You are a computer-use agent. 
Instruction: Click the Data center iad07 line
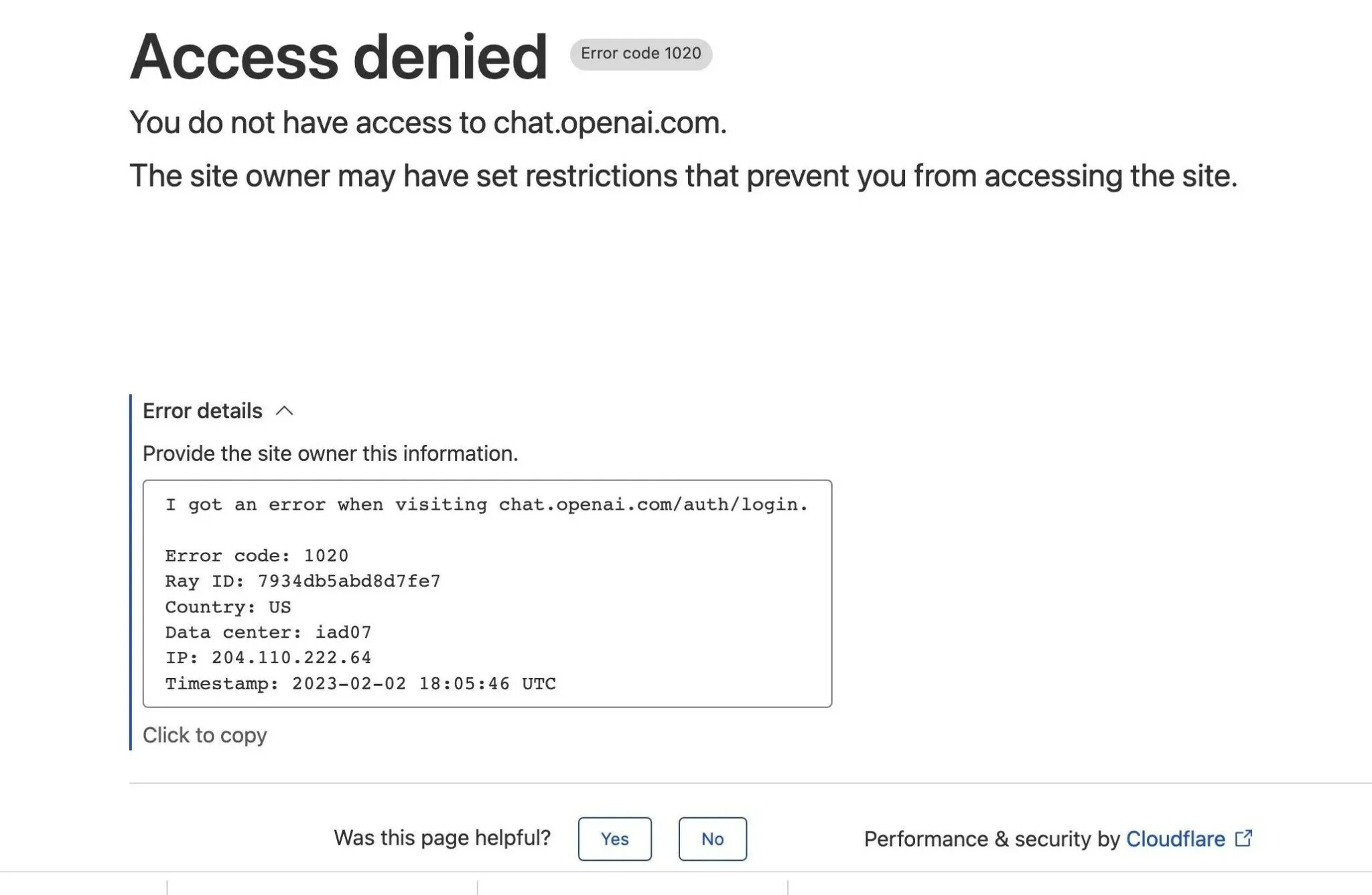[268, 632]
